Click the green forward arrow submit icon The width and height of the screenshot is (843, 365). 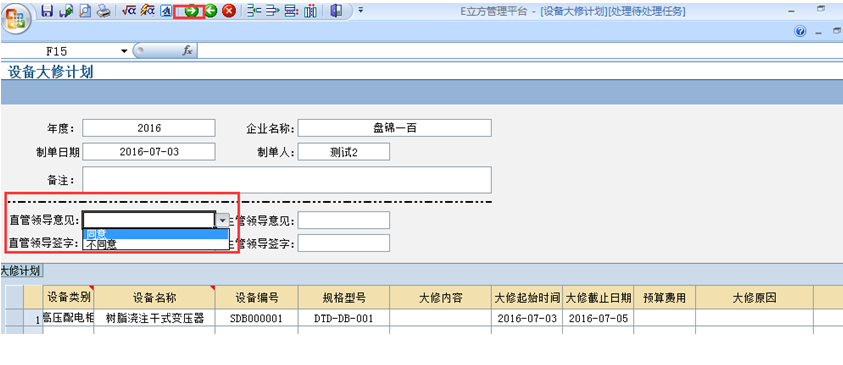click(x=192, y=11)
